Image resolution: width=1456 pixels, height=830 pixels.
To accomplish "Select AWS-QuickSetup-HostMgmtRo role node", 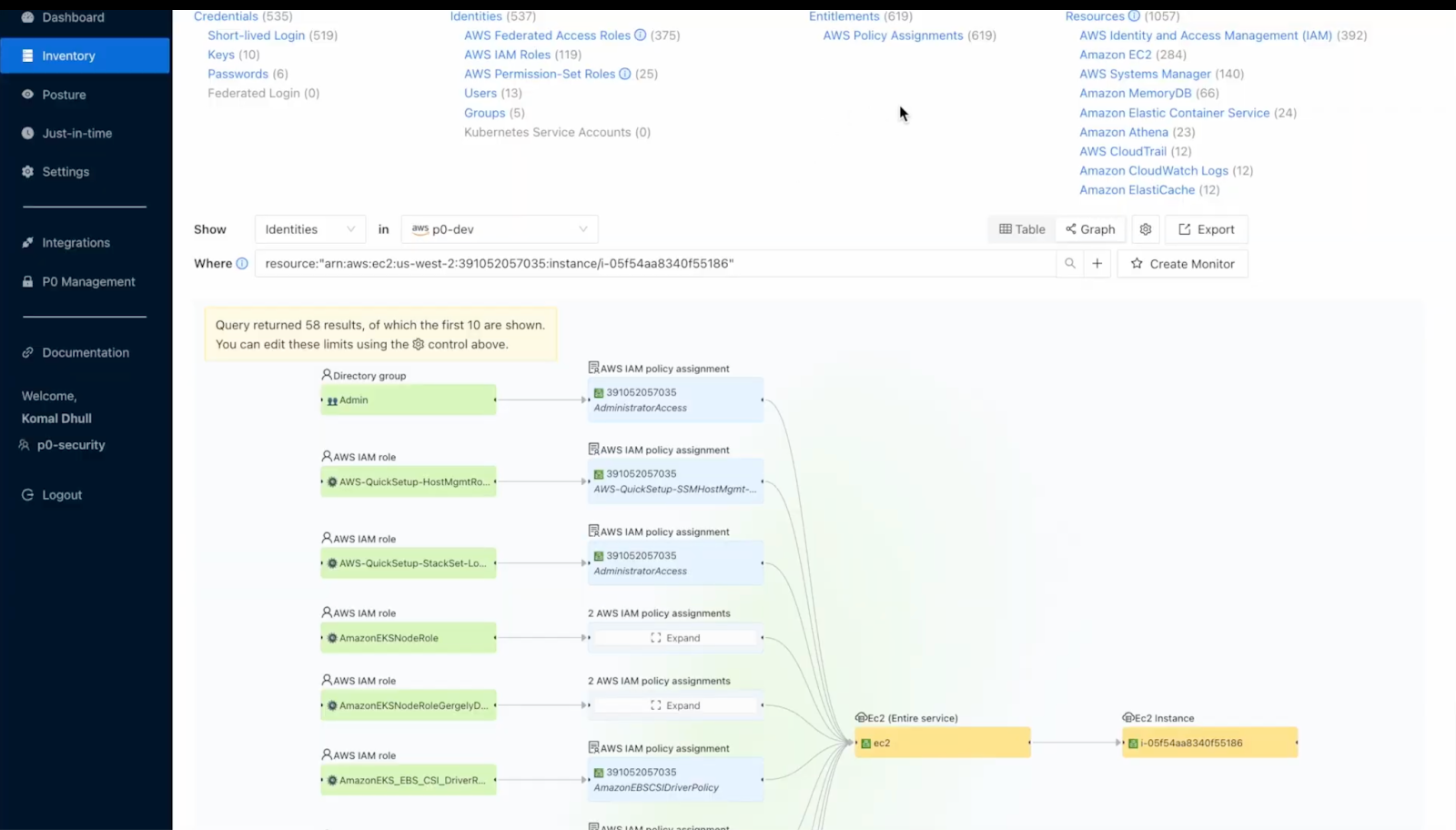I will 409,481.
